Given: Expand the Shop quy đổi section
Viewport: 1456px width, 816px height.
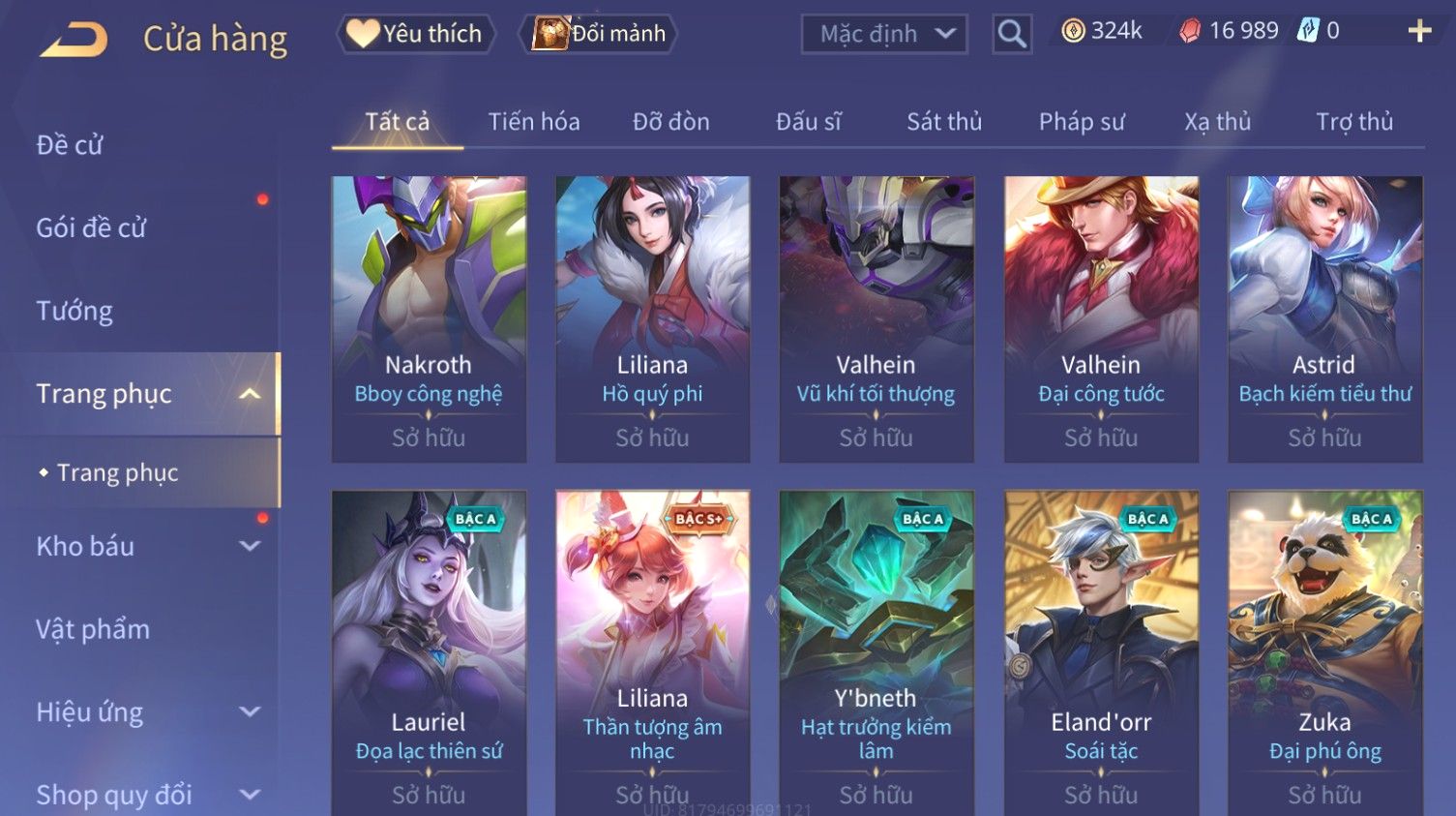Looking at the screenshot, I should coord(250,795).
